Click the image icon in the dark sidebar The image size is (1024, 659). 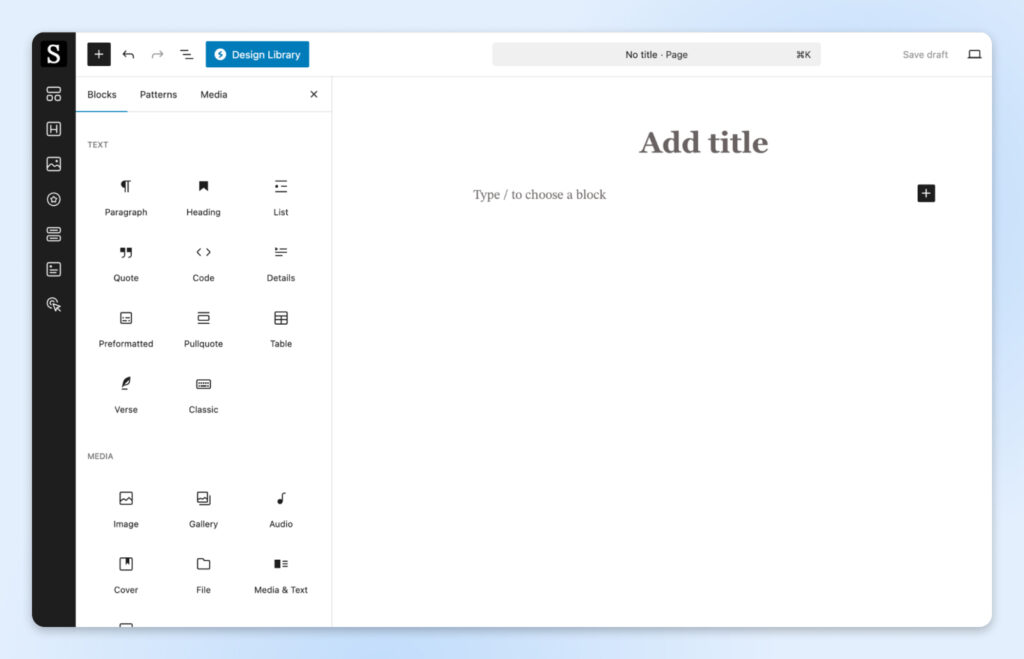(54, 164)
